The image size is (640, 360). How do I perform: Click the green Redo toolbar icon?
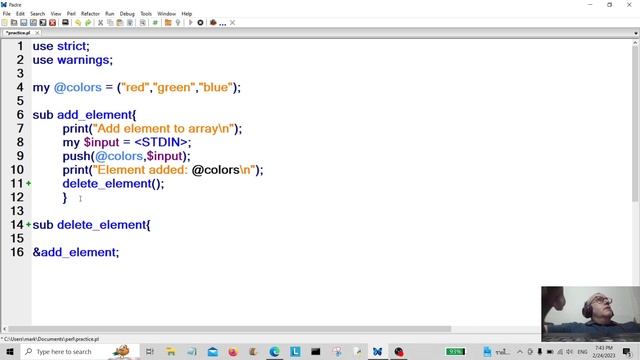click(87, 23)
